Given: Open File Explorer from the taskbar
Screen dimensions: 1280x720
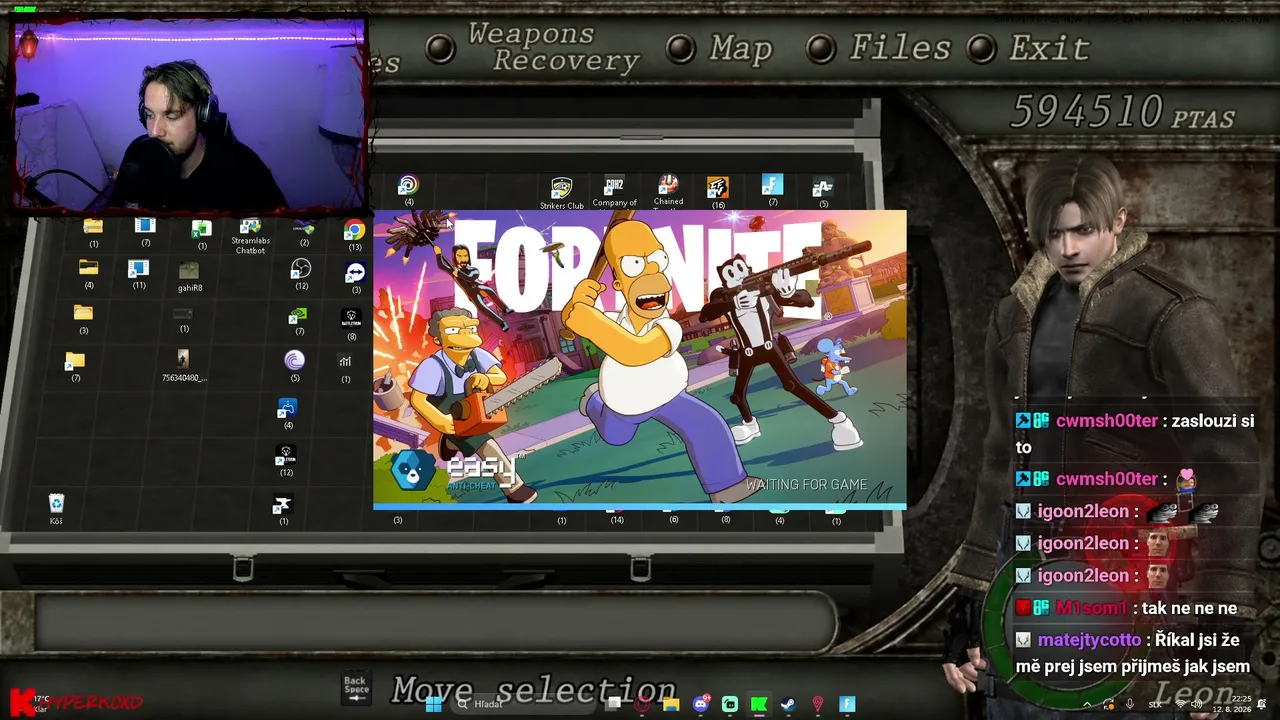Looking at the screenshot, I should [x=671, y=704].
